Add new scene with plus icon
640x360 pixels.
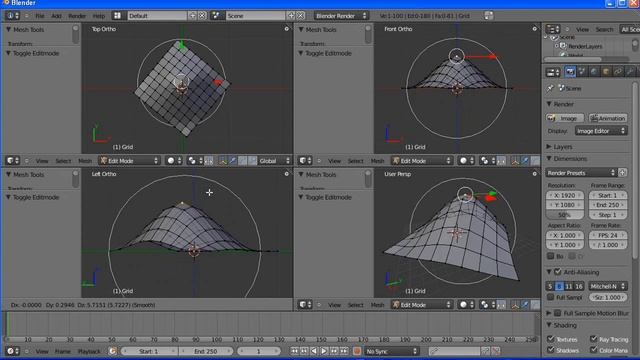click(x=291, y=16)
